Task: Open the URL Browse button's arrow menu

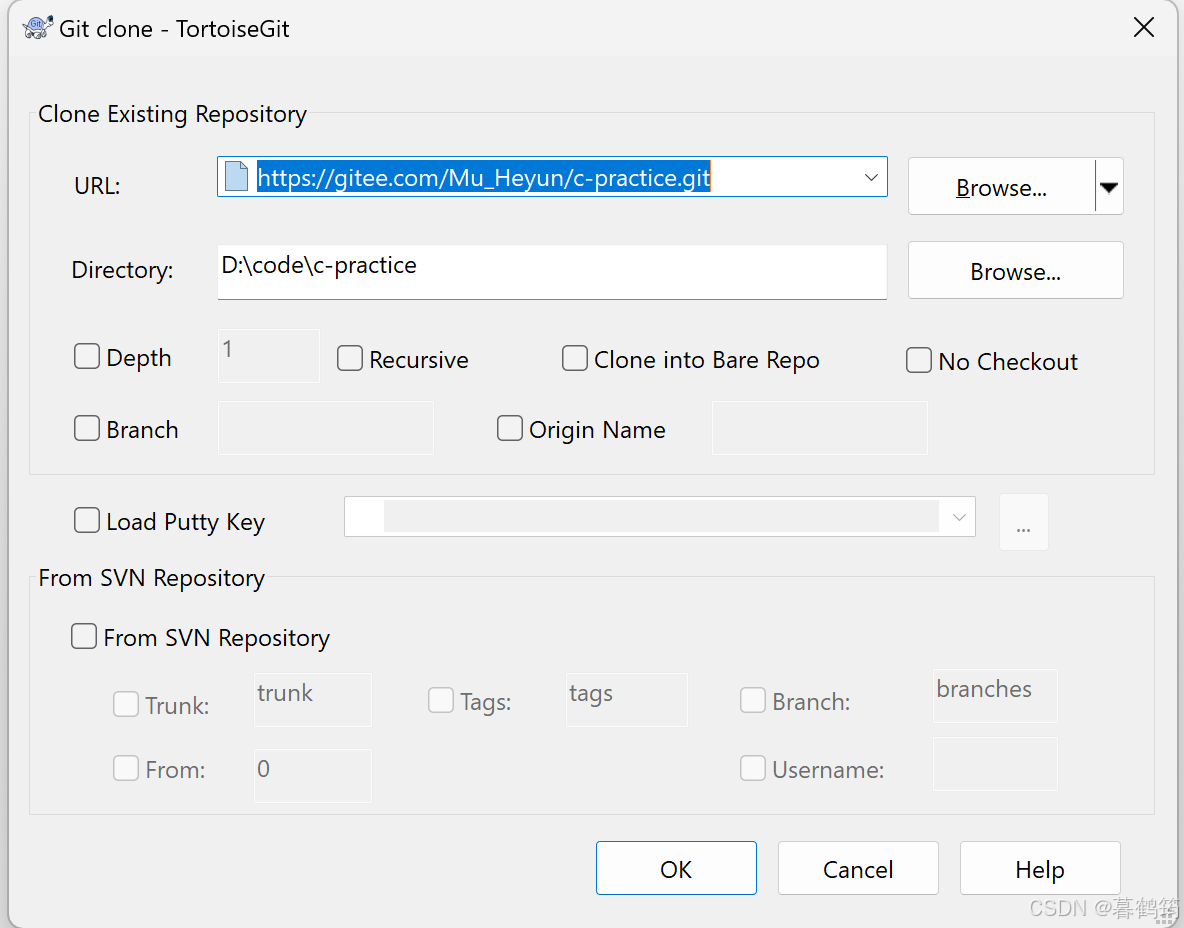Action: (x=1108, y=187)
